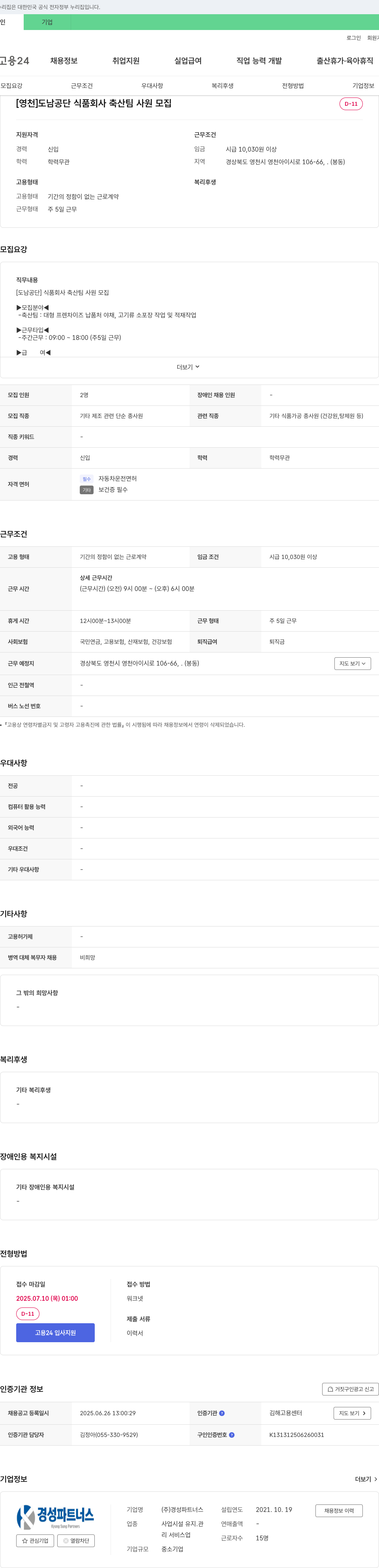
Task: Click the D-11 badge by job title
Action: 351,104
